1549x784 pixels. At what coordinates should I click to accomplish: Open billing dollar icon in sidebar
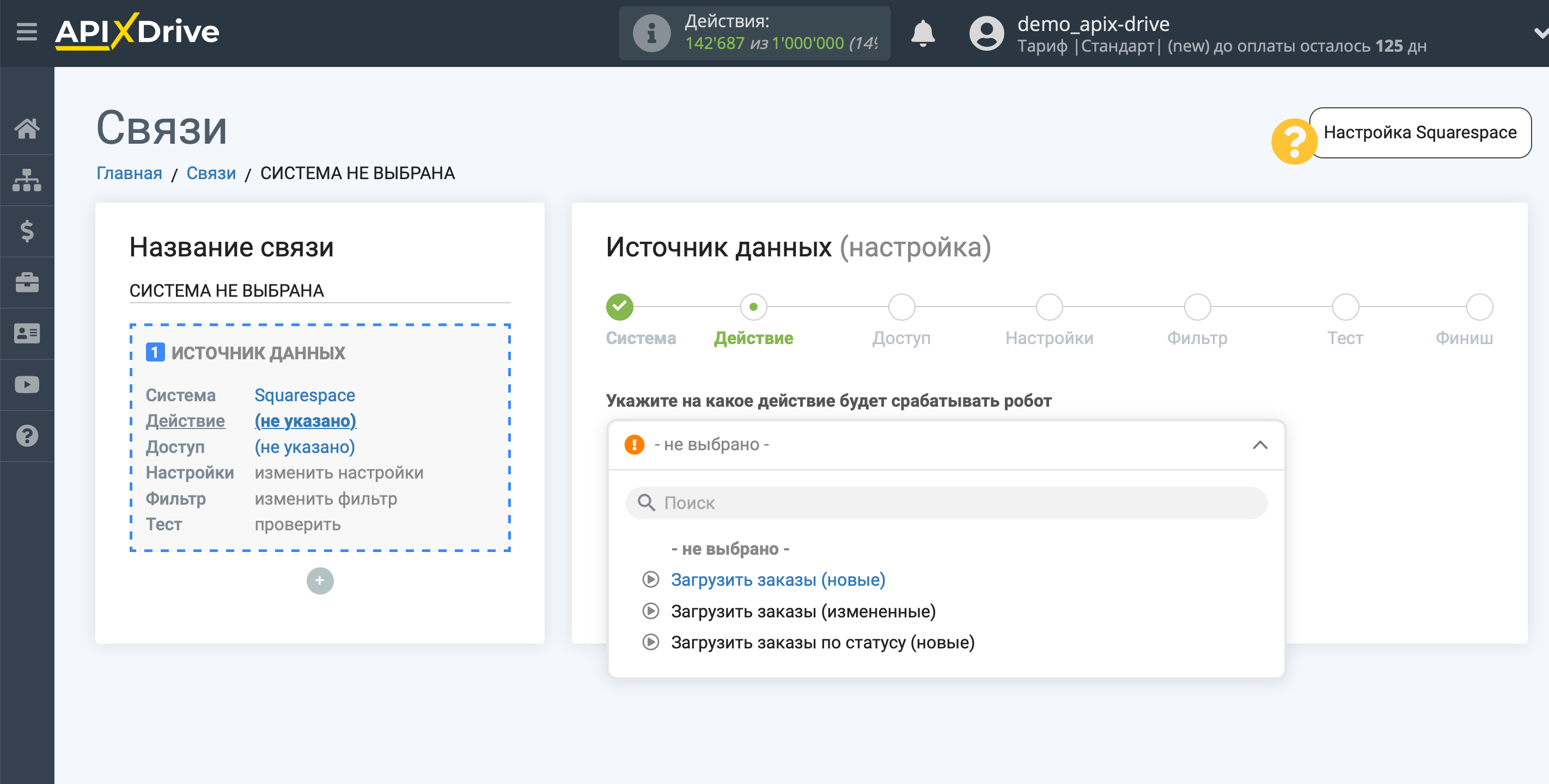click(27, 231)
